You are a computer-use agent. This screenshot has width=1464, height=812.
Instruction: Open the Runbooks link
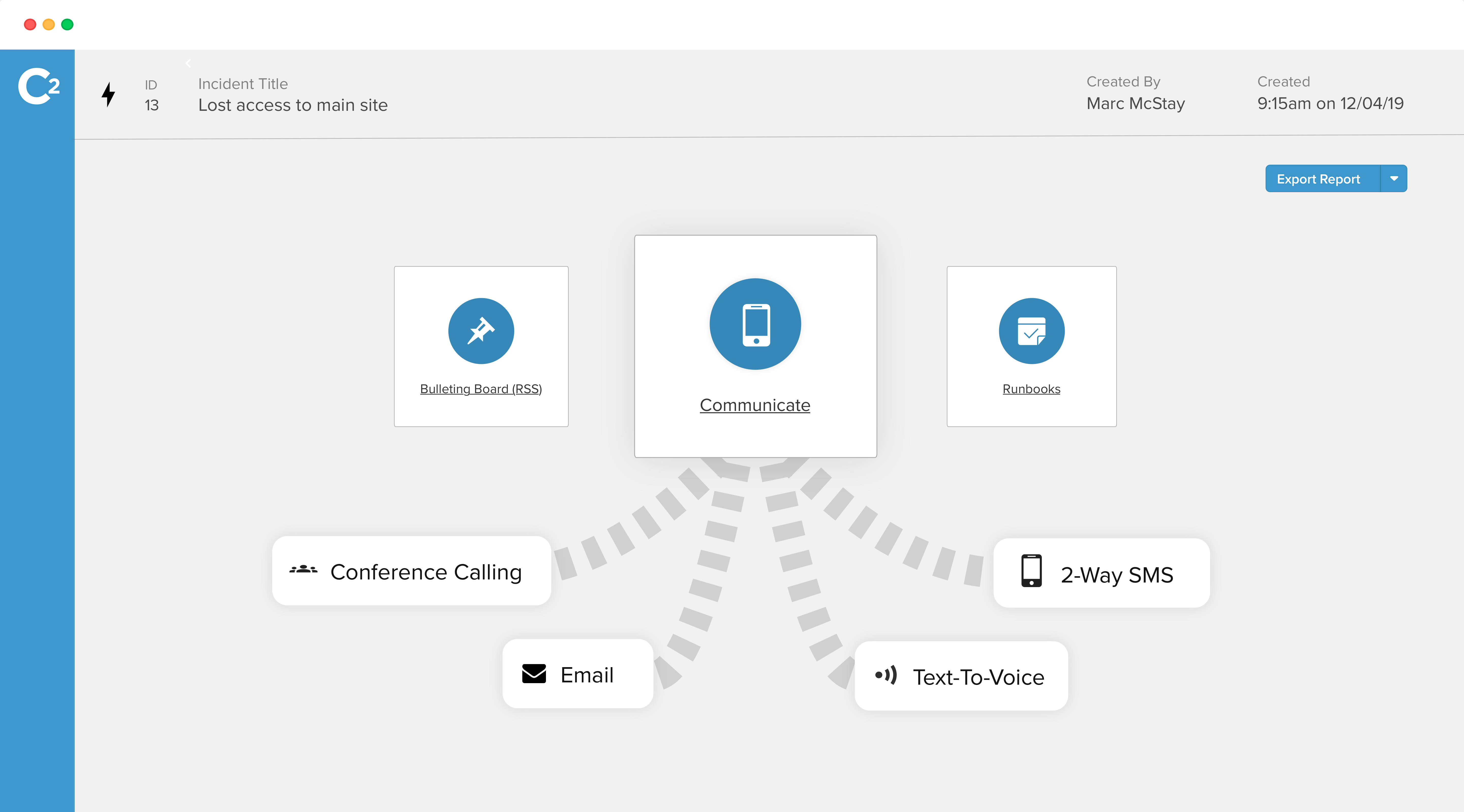click(x=1031, y=389)
